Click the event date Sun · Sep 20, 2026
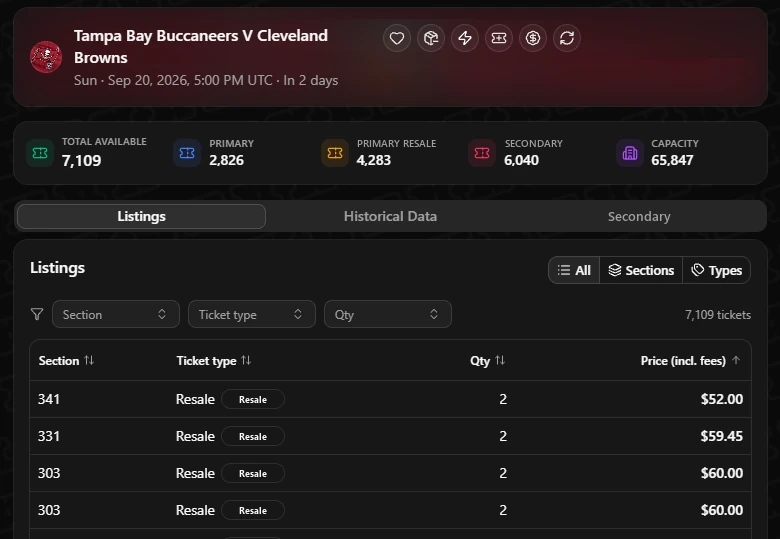Viewport: 780px width, 539px height. [x=206, y=81]
